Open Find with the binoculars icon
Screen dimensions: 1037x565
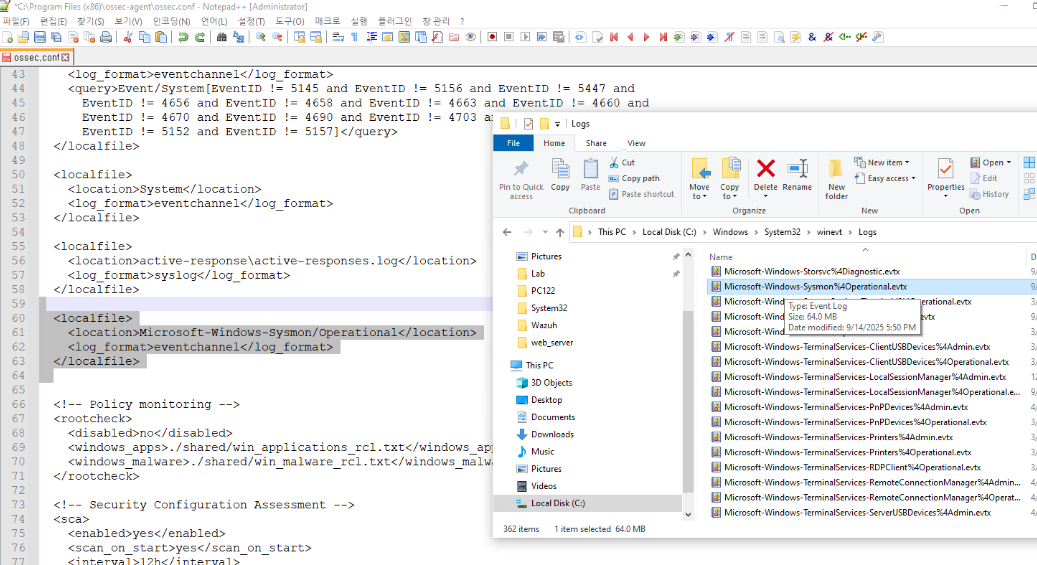click(x=222, y=37)
